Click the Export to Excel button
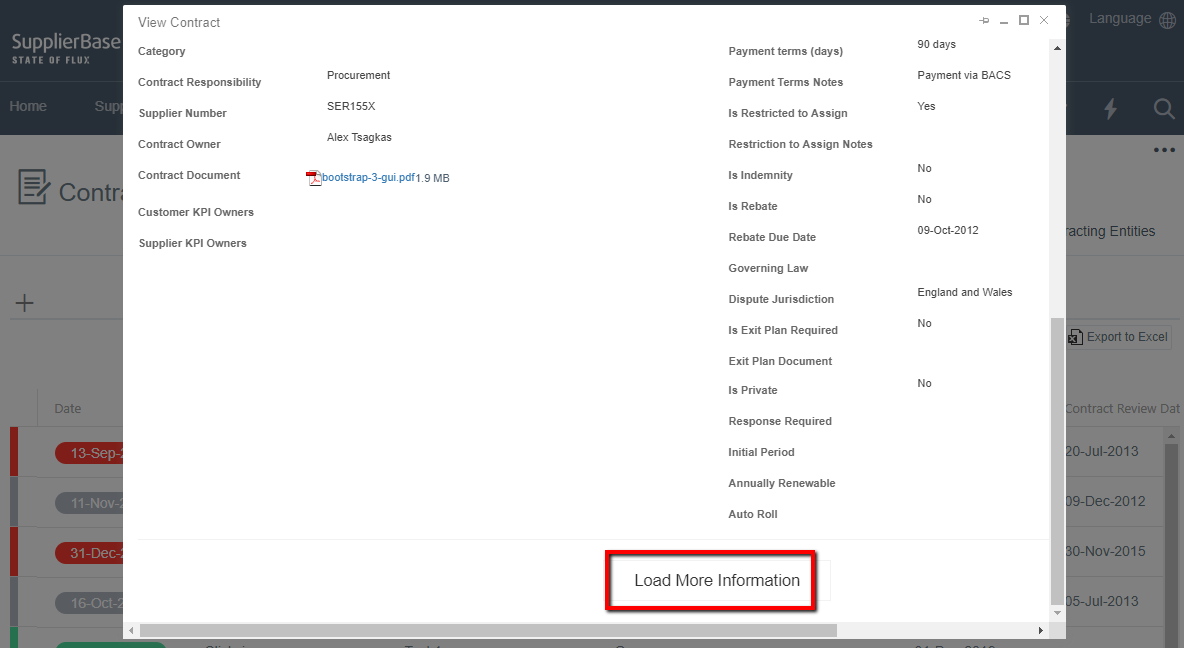The width and height of the screenshot is (1184, 648). 1120,337
